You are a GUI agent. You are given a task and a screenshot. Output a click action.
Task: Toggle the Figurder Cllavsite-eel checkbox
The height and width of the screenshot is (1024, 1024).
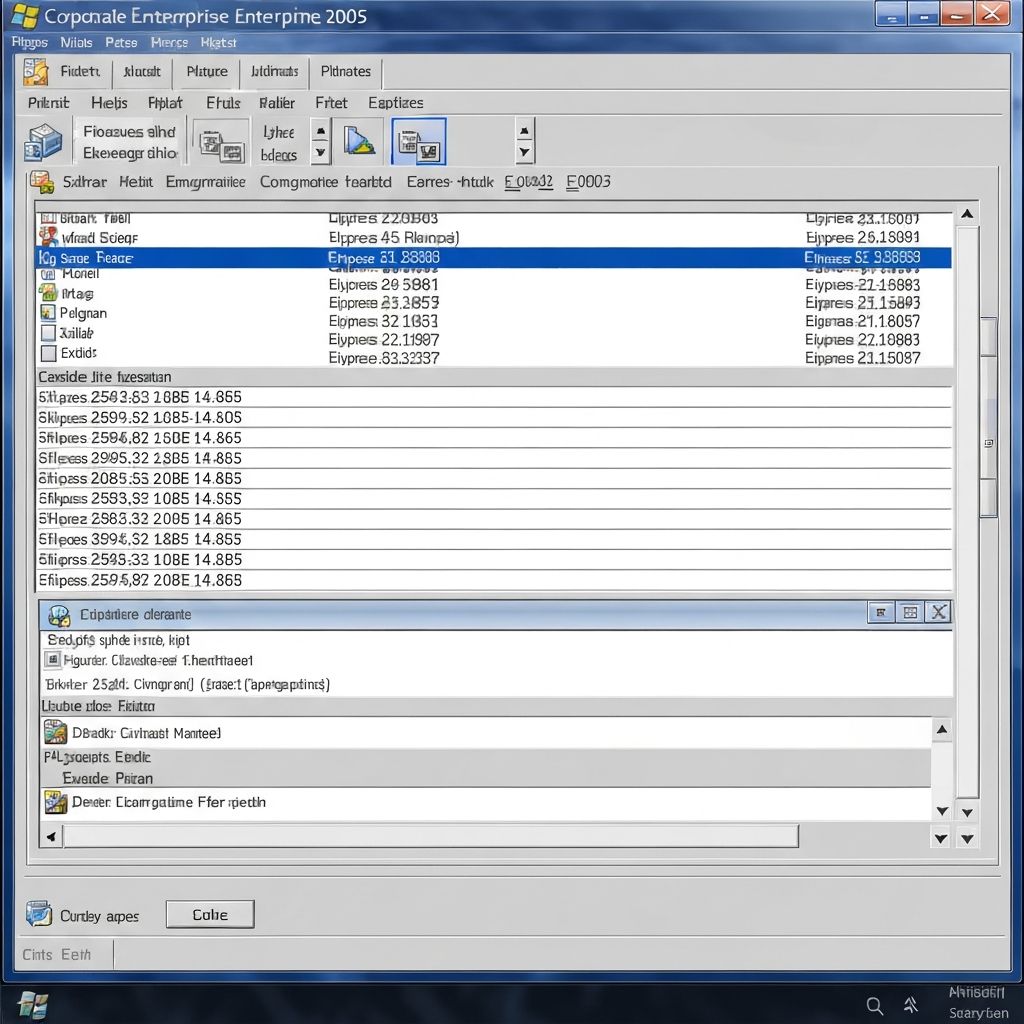[53, 660]
